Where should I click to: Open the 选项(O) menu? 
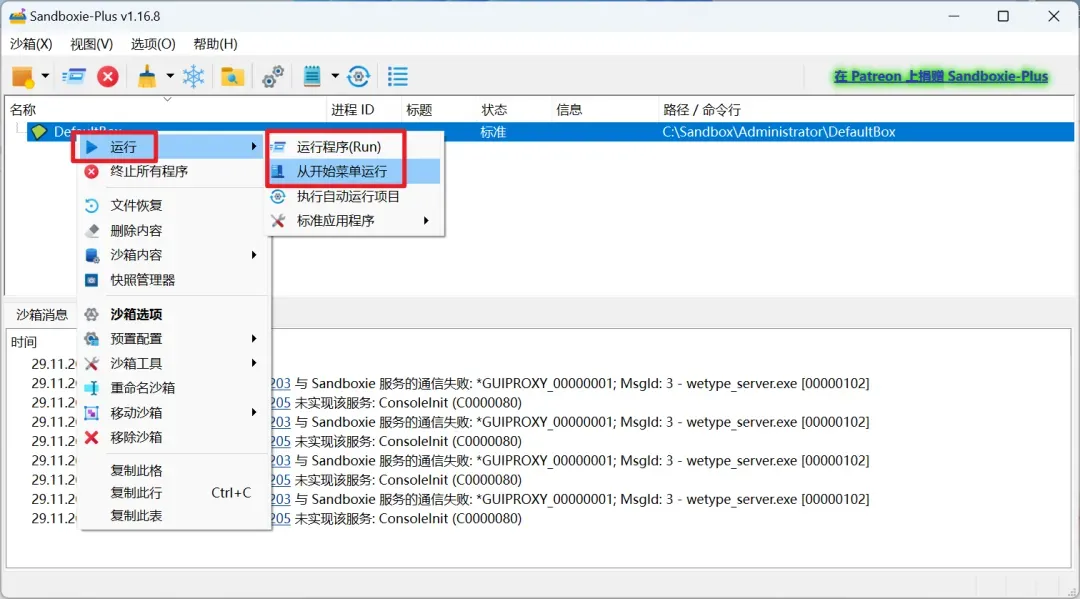click(153, 44)
